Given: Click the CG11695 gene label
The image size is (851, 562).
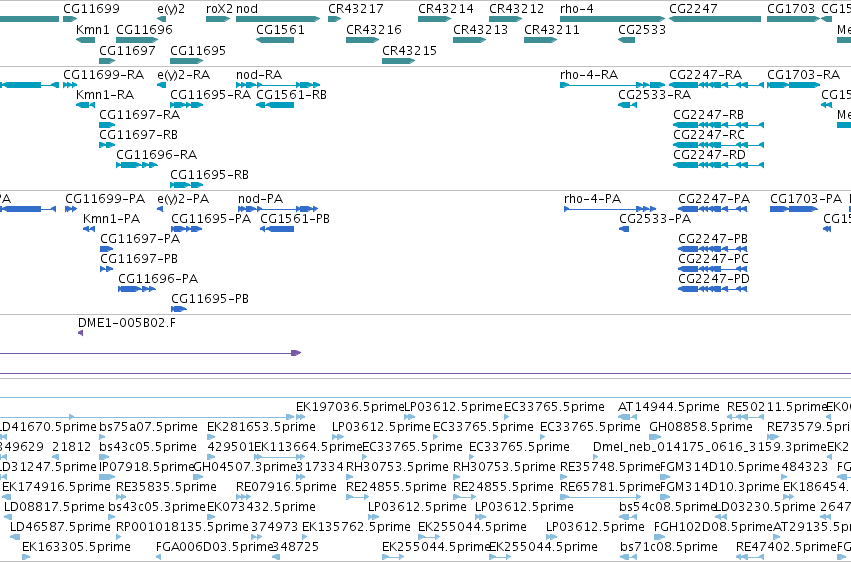Looking at the screenshot, I should coord(198,50).
